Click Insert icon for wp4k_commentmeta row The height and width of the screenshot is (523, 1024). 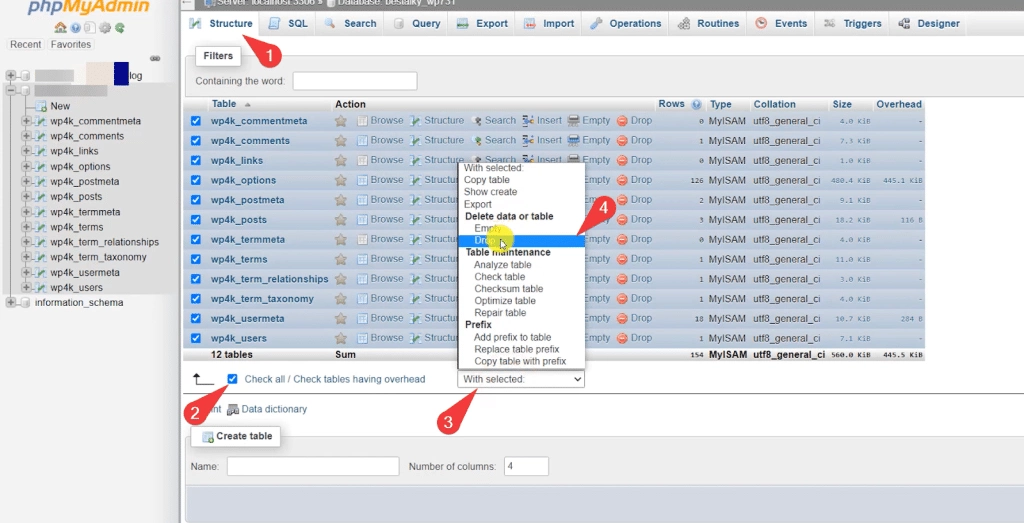click(528, 121)
